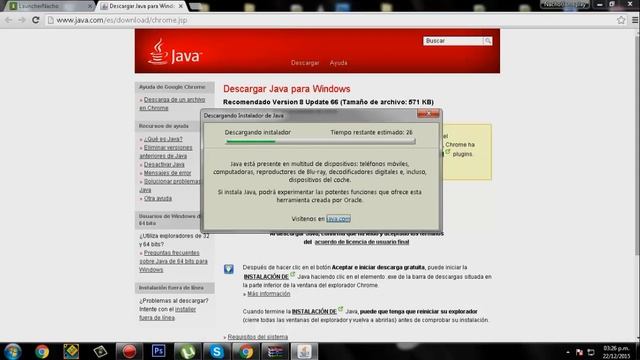This screenshot has height=360, width=640.
Task: Click Tiempo restante estimado text
Action: click(x=371, y=133)
